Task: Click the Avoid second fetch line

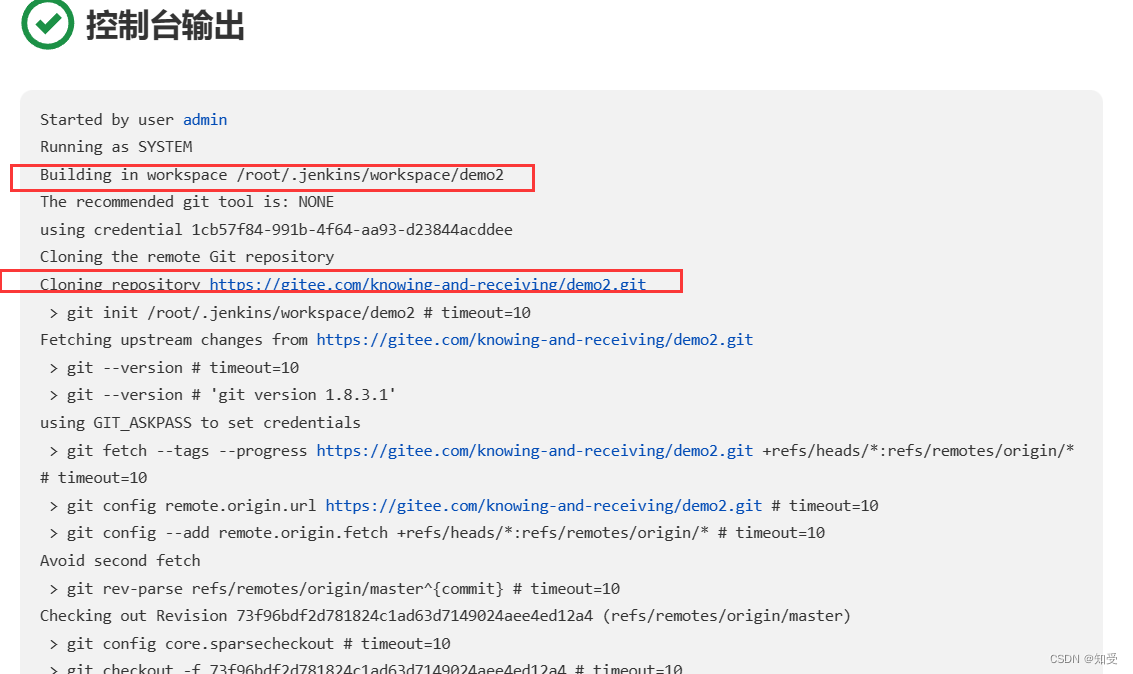Action: (120, 561)
